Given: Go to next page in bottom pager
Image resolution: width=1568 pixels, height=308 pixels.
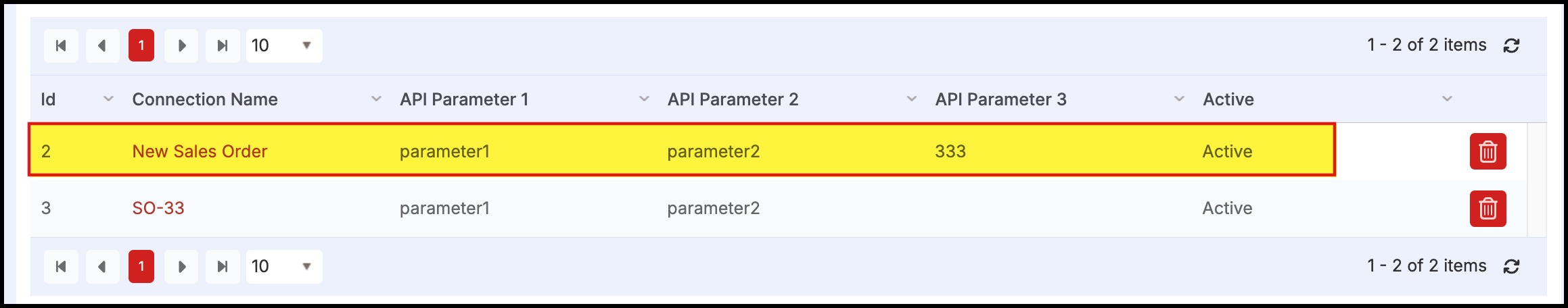Looking at the screenshot, I should [181, 266].
